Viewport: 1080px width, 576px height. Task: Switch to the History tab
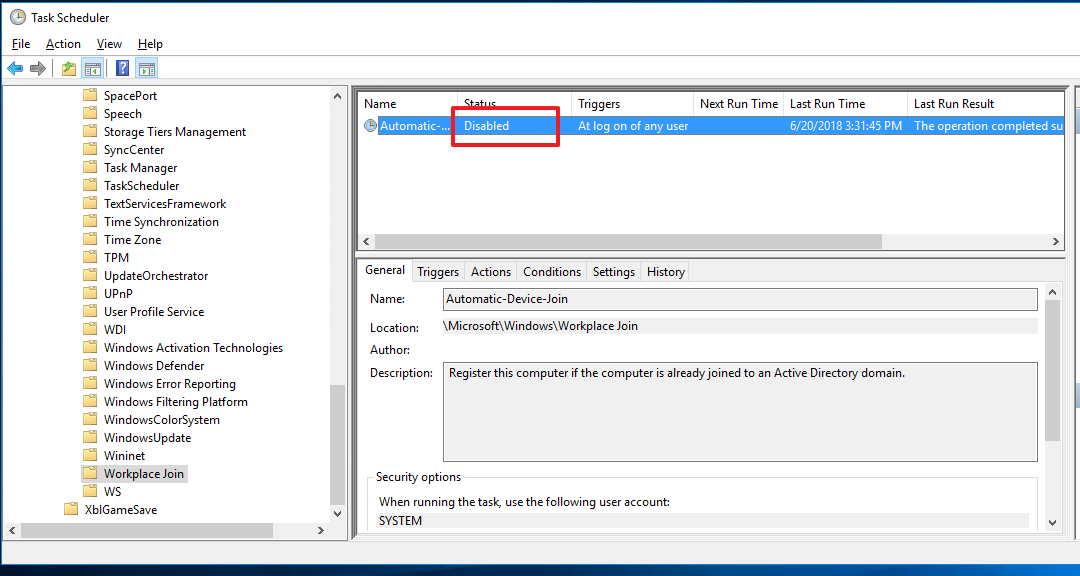(x=665, y=271)
